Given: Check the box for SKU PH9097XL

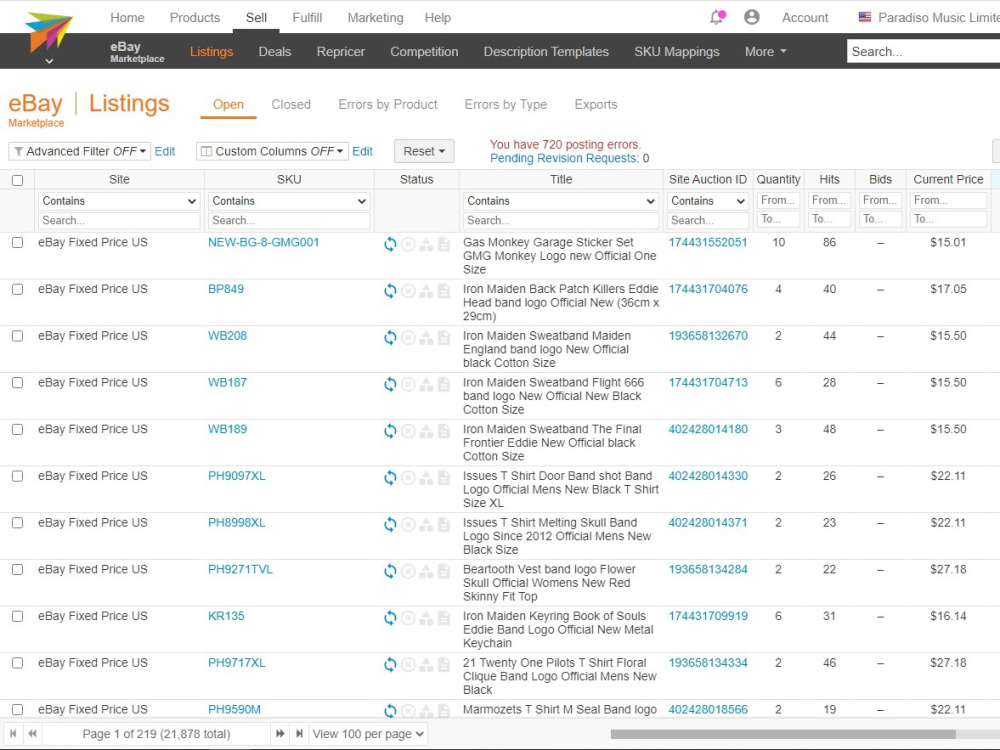Looking at the screenshot, I should pos(18,476).
